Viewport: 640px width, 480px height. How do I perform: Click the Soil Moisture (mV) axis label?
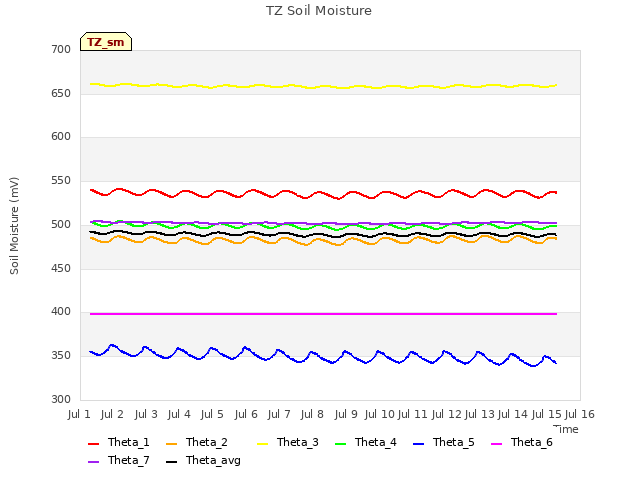14,226
